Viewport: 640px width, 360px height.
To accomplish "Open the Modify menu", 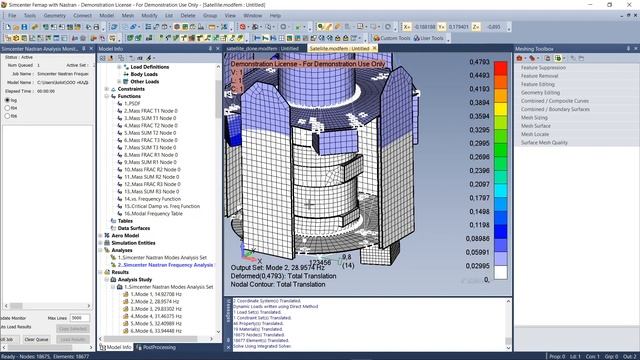I will pos(149,16).
